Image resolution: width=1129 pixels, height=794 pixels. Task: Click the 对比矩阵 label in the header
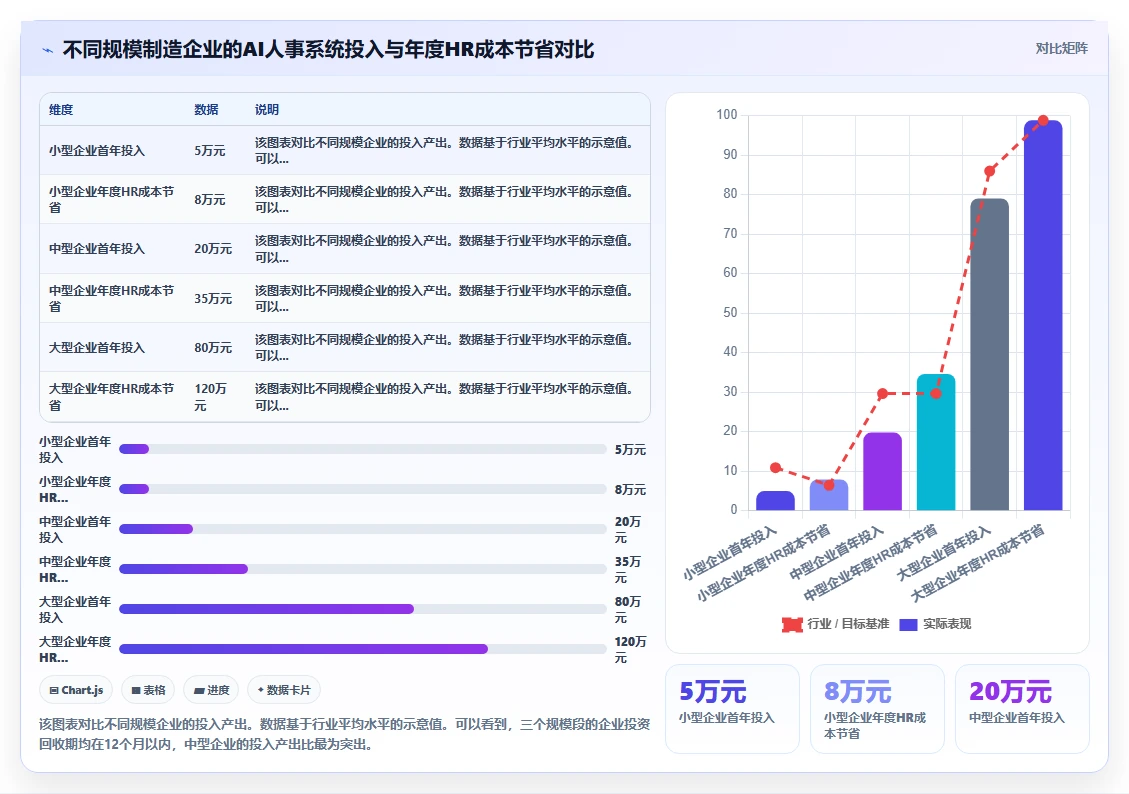1061,48
